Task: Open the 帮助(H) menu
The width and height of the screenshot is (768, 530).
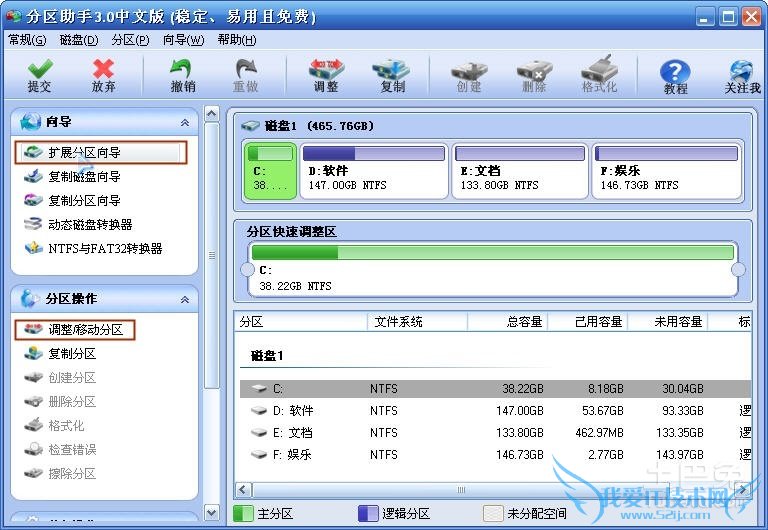Action: (x=237, y=40)
